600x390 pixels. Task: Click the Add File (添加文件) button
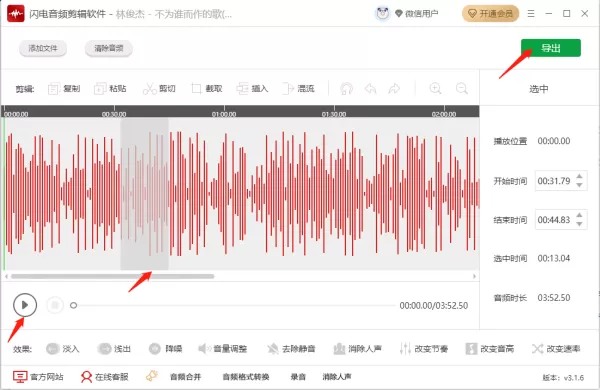click(x=43, y=48)
